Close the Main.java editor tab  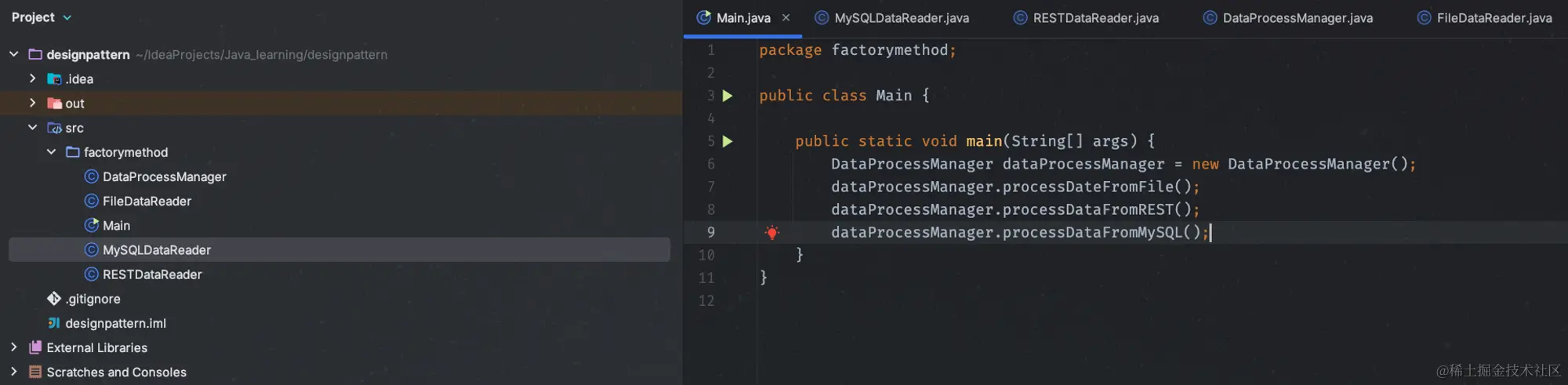pyautogui.click(x=786, y=17)
